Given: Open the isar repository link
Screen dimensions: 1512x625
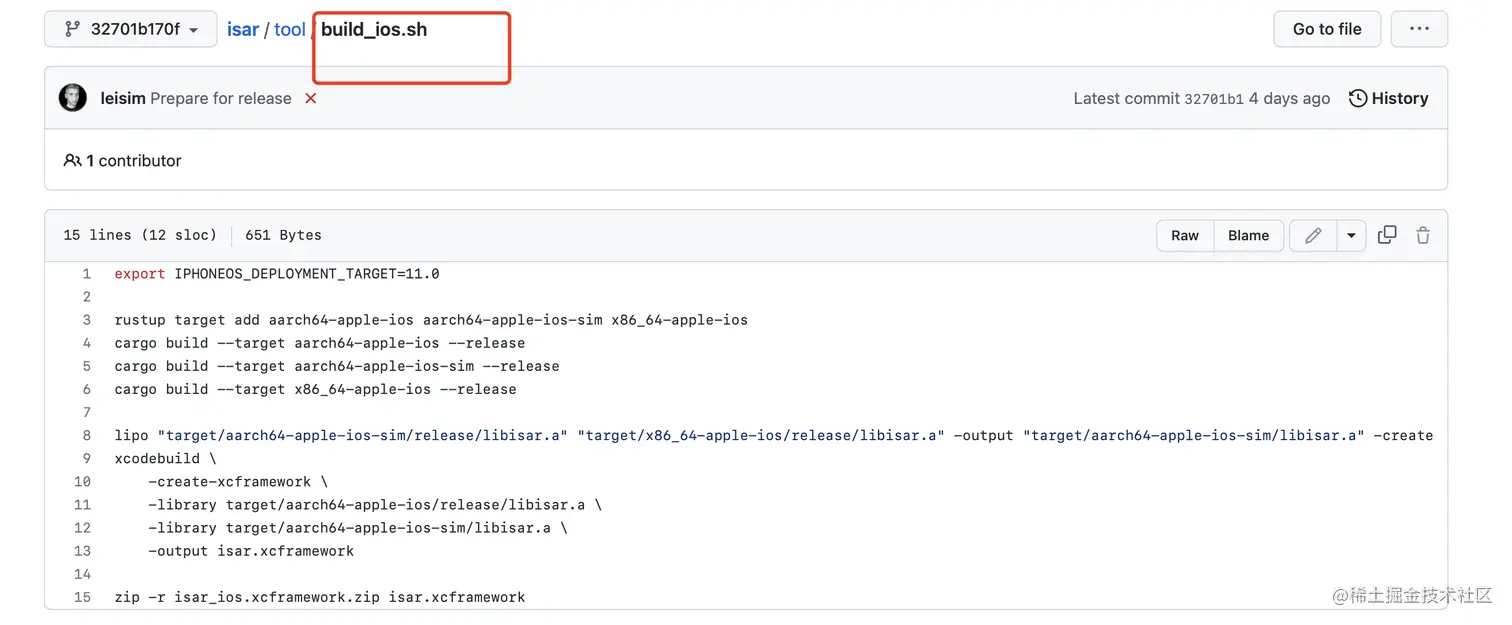Looking at the screenshot, I should (242, 29).
